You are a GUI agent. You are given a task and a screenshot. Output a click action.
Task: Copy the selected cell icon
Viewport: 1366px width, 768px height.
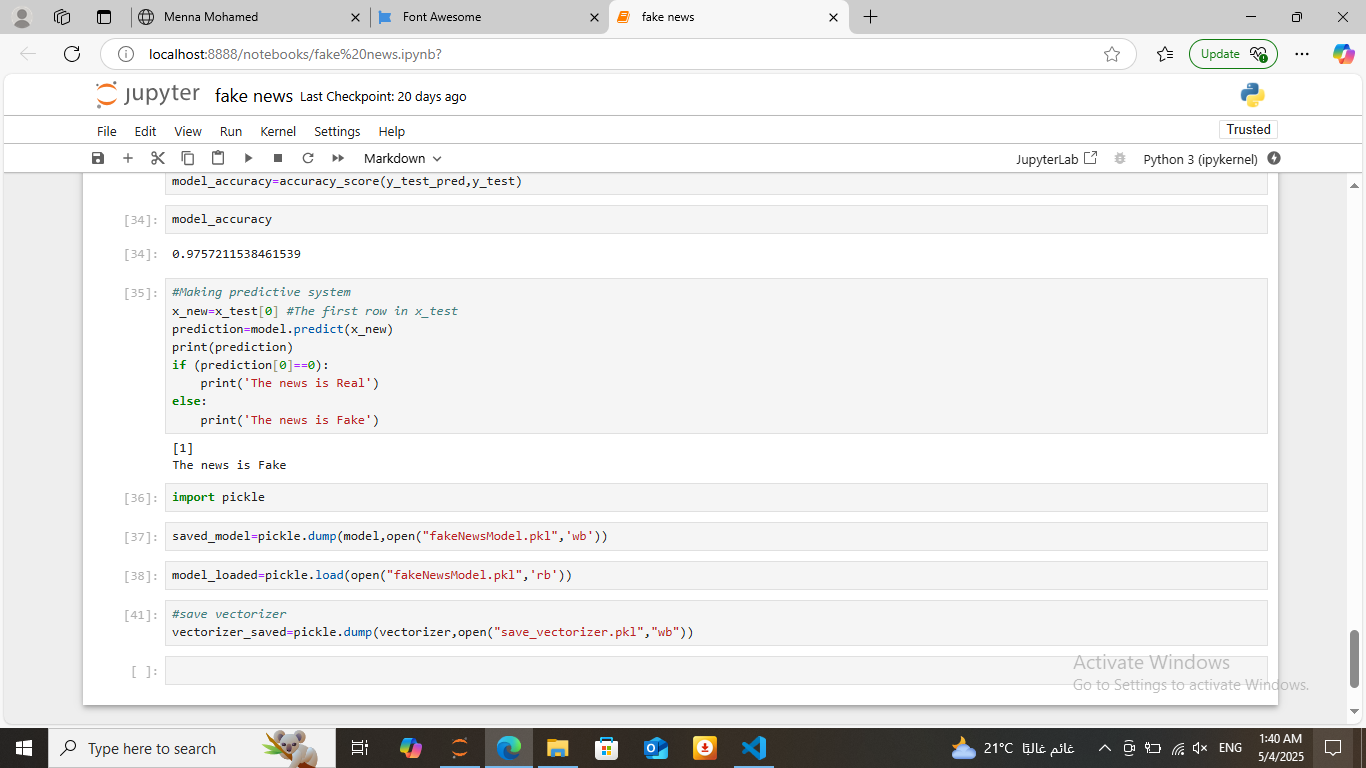188,158
